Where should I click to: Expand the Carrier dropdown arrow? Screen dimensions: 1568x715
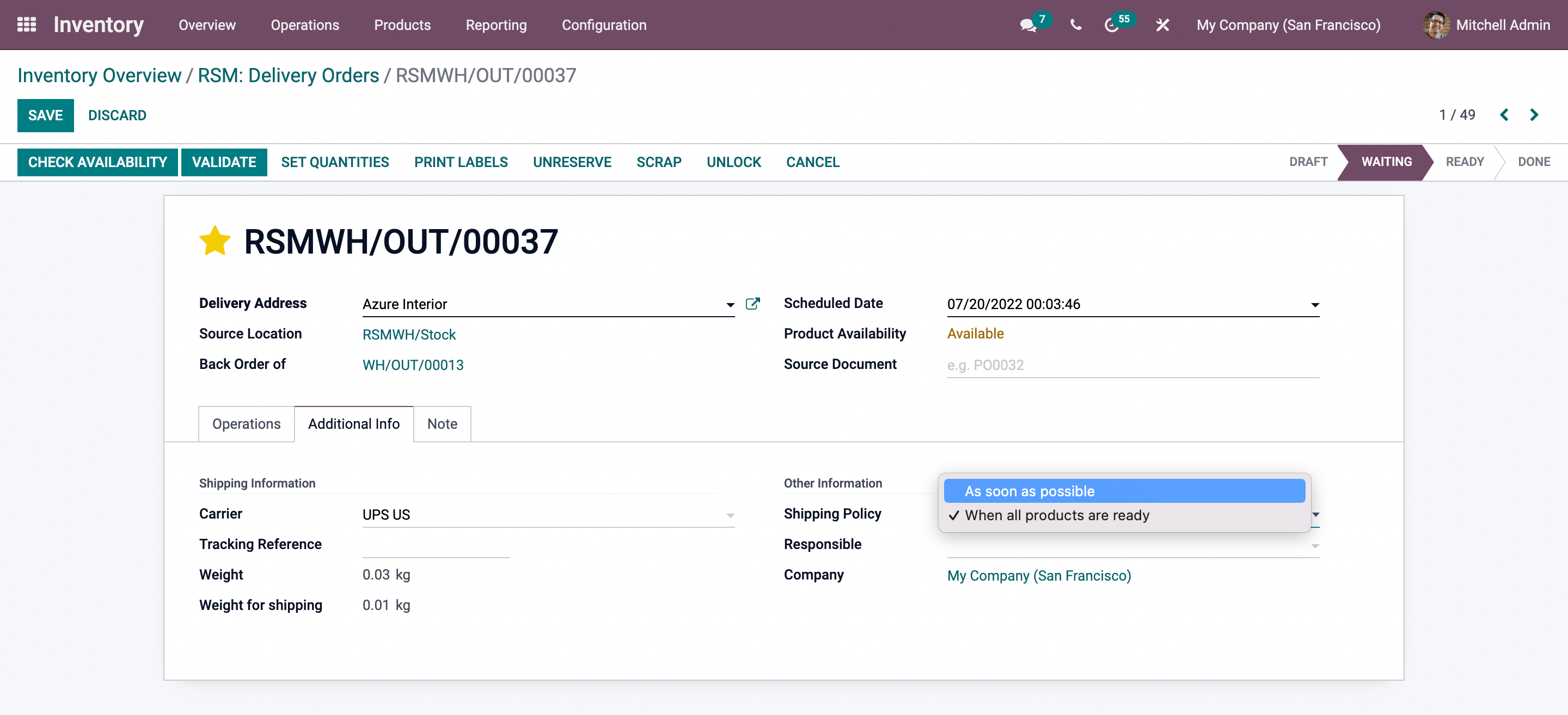coord(730,515)
